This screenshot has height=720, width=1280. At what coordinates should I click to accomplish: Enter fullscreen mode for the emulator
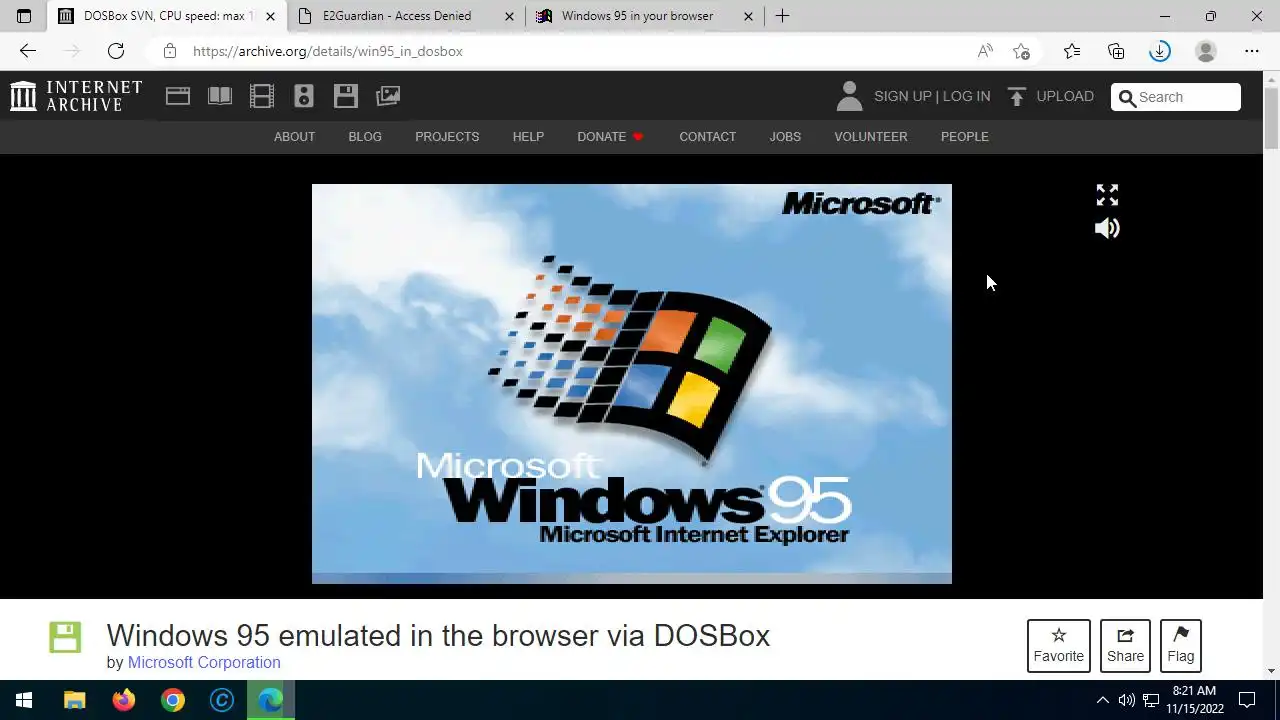tap(1107, 195)
